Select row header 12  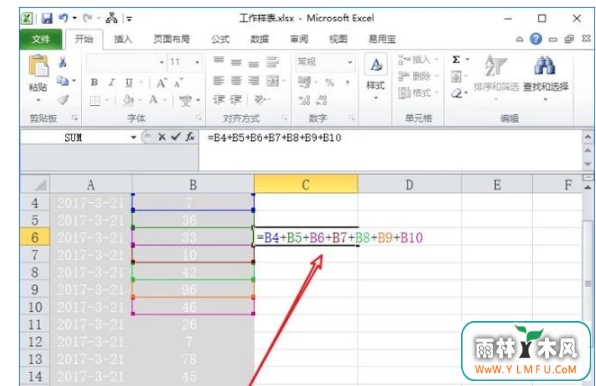point(35,342)
